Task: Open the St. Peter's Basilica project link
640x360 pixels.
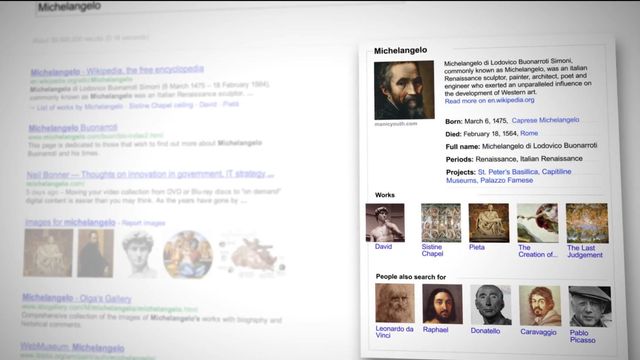Action: coord(508,172)
